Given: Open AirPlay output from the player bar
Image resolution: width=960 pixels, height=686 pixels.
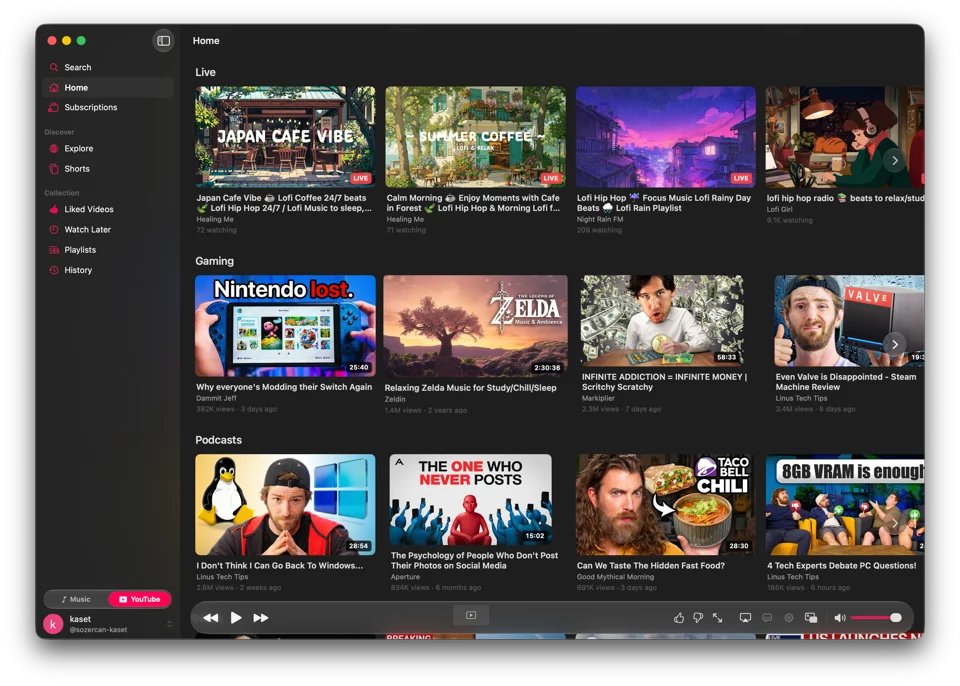Looking at the screenshot, I should [745, 618].
